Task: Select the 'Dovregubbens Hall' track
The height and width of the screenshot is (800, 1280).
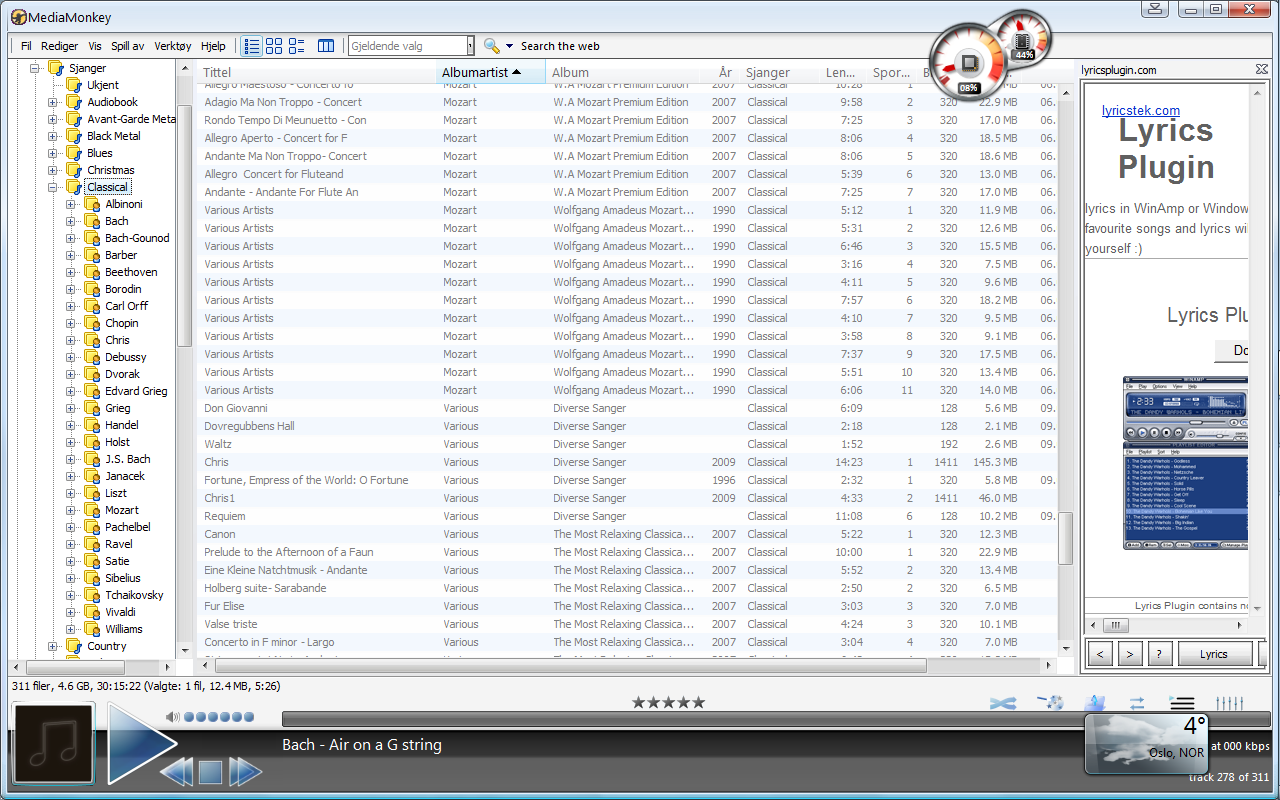Action: (x=627, y=426)
